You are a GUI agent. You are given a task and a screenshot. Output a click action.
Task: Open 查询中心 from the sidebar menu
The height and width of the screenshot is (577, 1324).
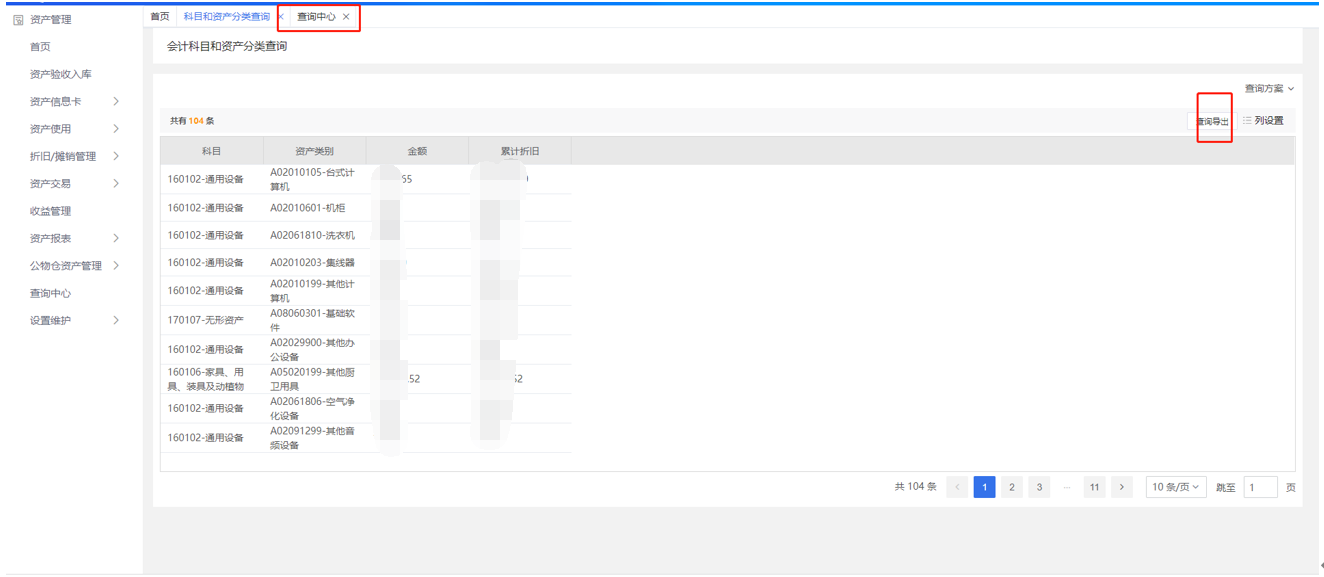pos(50,294)
